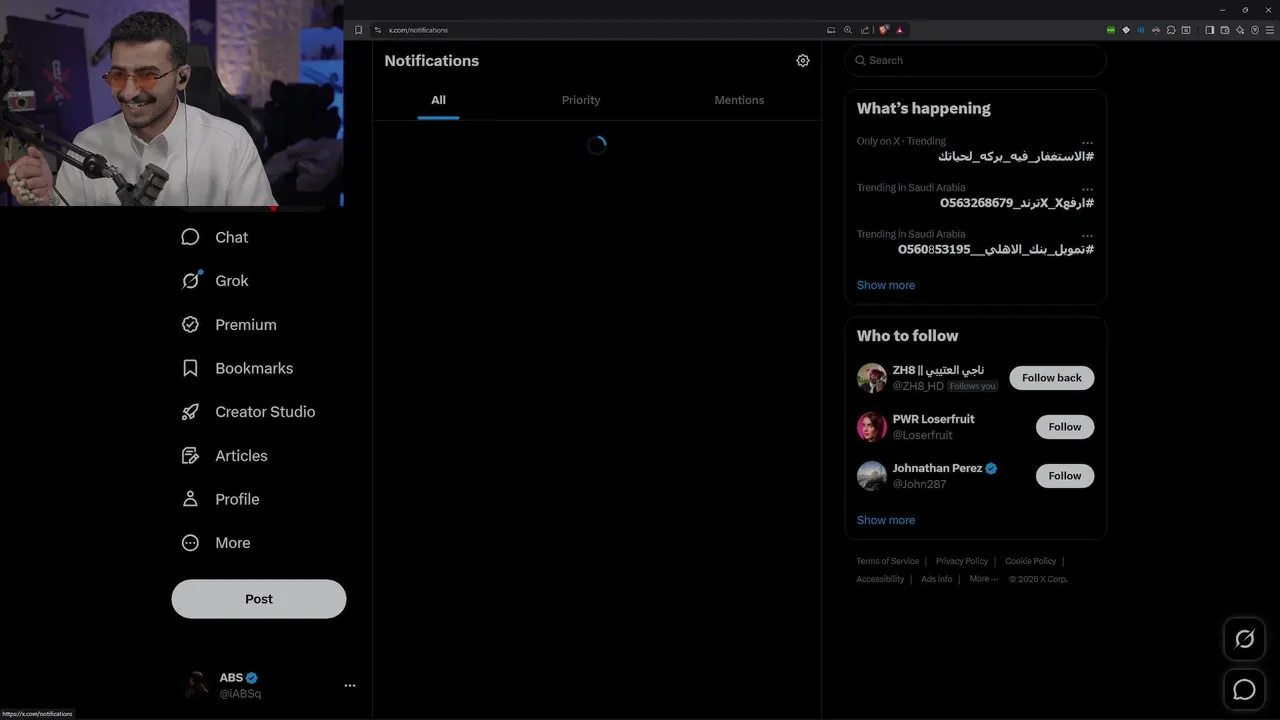The image size is (1280, 720).
Task: Click Brave bookmark icon in address bar
Action: [x=358, y=30]
